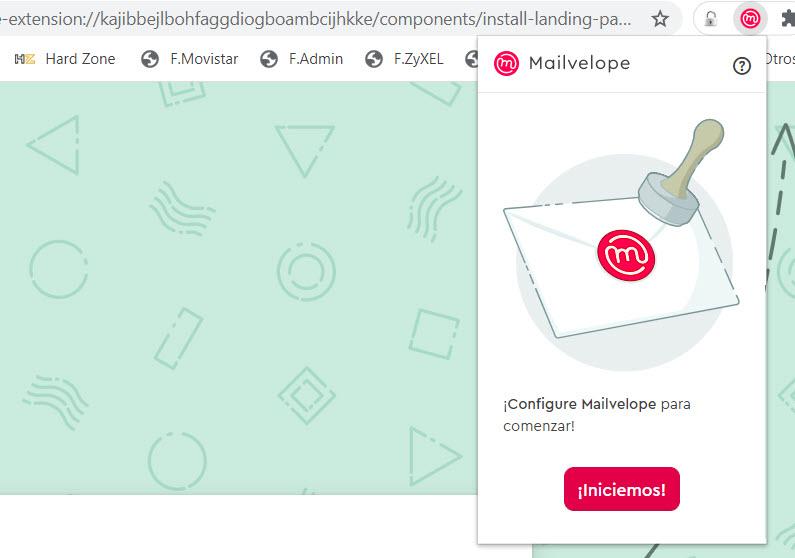Screen dimensions: 795x558
Task: Click the Mailvelope title text in popup
Action: pos(580,63)
